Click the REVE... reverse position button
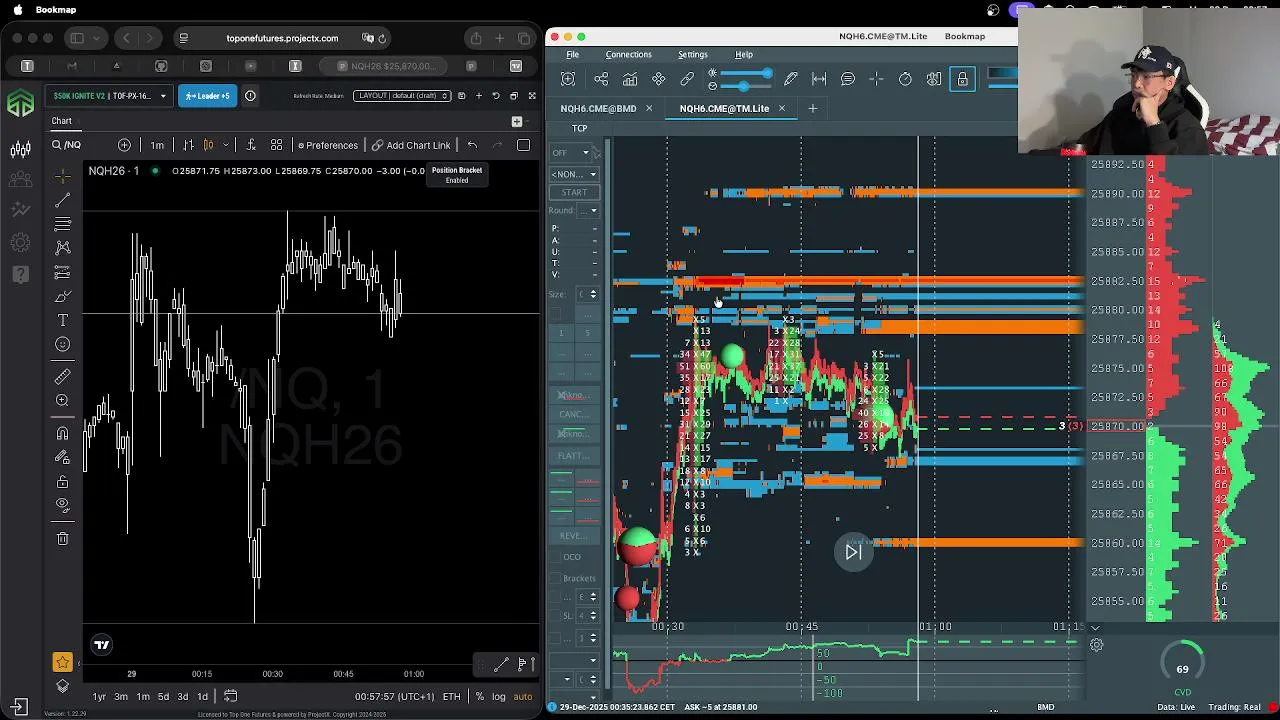This screenshot has width=1280, height=720. click(x=573, y=535)
